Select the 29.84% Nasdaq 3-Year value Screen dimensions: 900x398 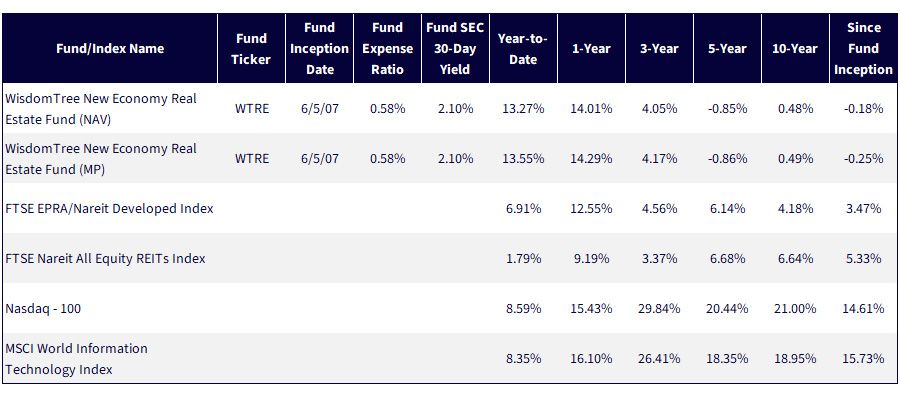[x=659, y=308]
